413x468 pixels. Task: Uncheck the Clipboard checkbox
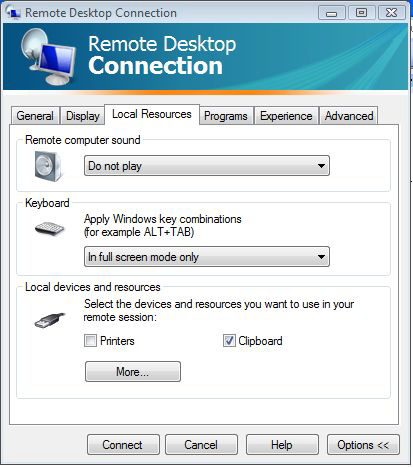229,341
